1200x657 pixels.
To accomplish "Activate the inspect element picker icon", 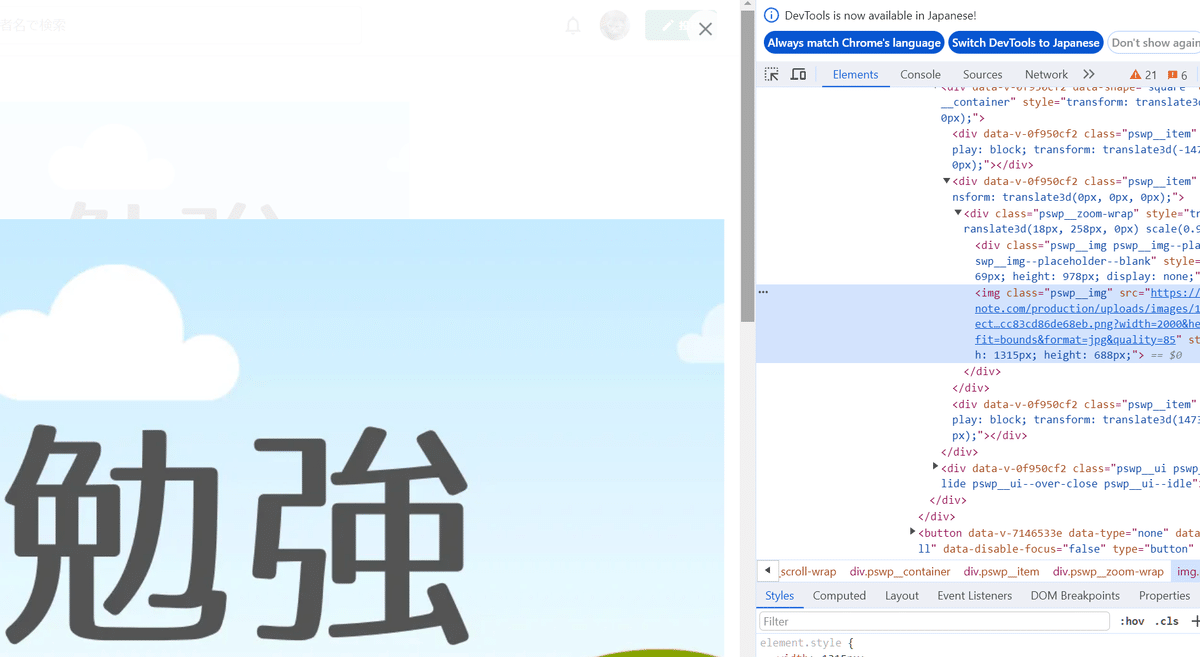I will 772,74.
